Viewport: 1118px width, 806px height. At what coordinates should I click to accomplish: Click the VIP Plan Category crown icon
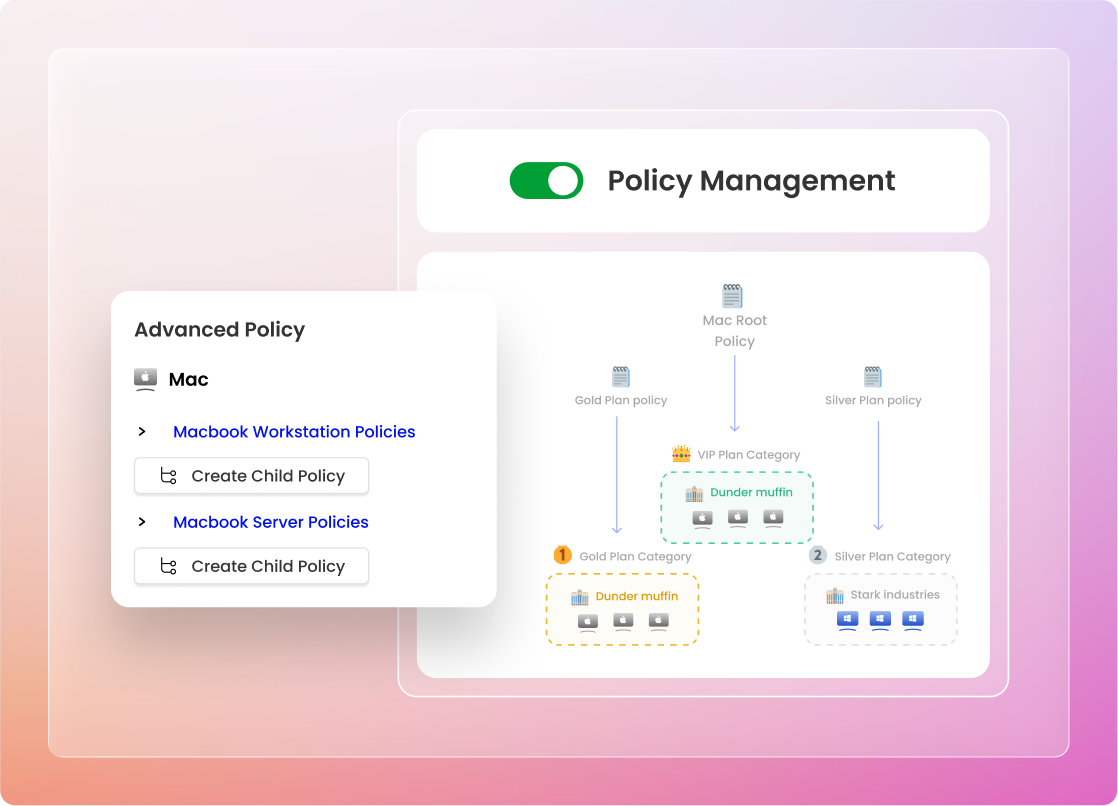pyautogui.click(x=682, y=454)
